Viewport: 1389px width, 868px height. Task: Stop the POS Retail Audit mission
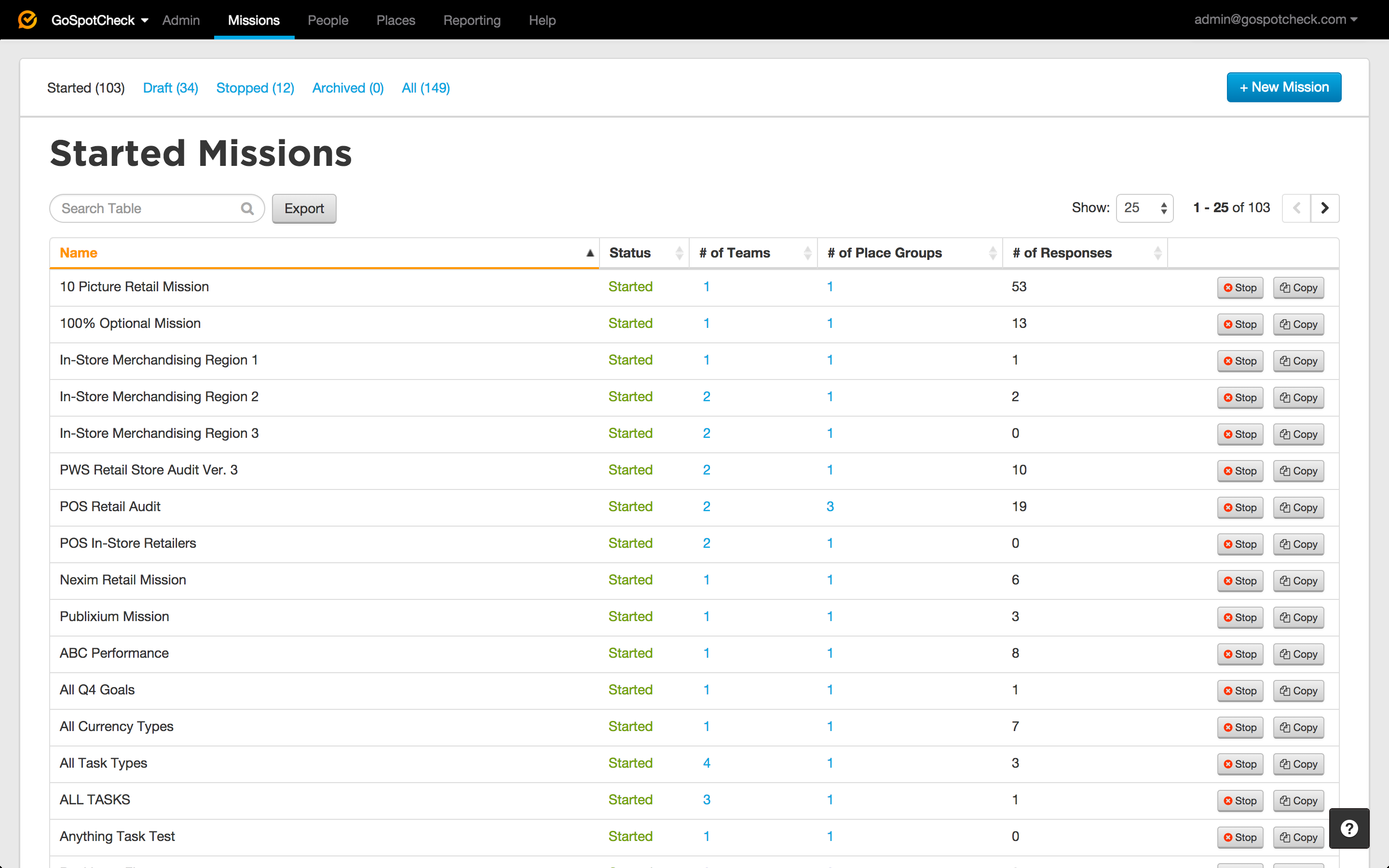tap(1240, 507)
